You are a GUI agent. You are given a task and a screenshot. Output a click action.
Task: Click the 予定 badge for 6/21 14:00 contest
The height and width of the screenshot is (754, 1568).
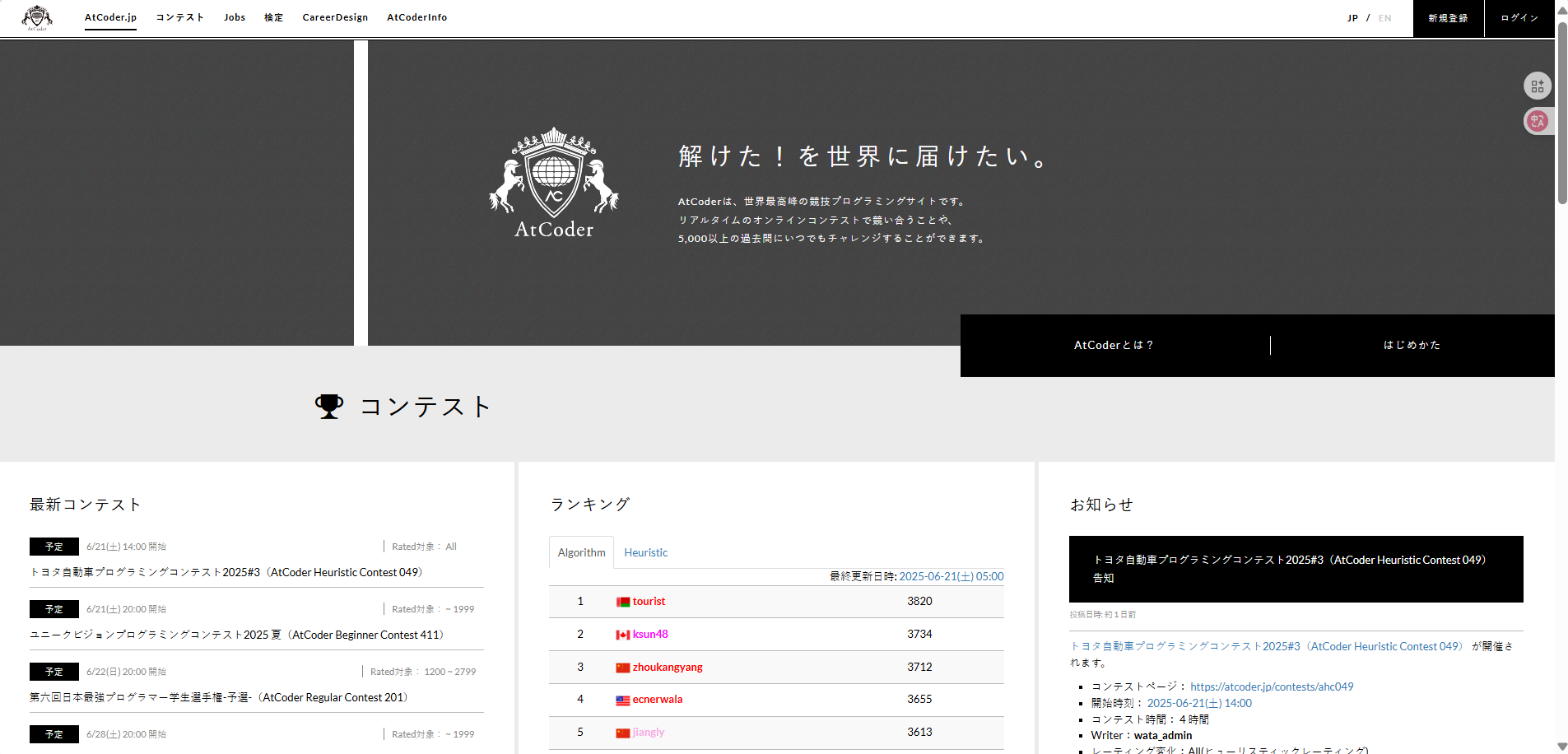54,547
